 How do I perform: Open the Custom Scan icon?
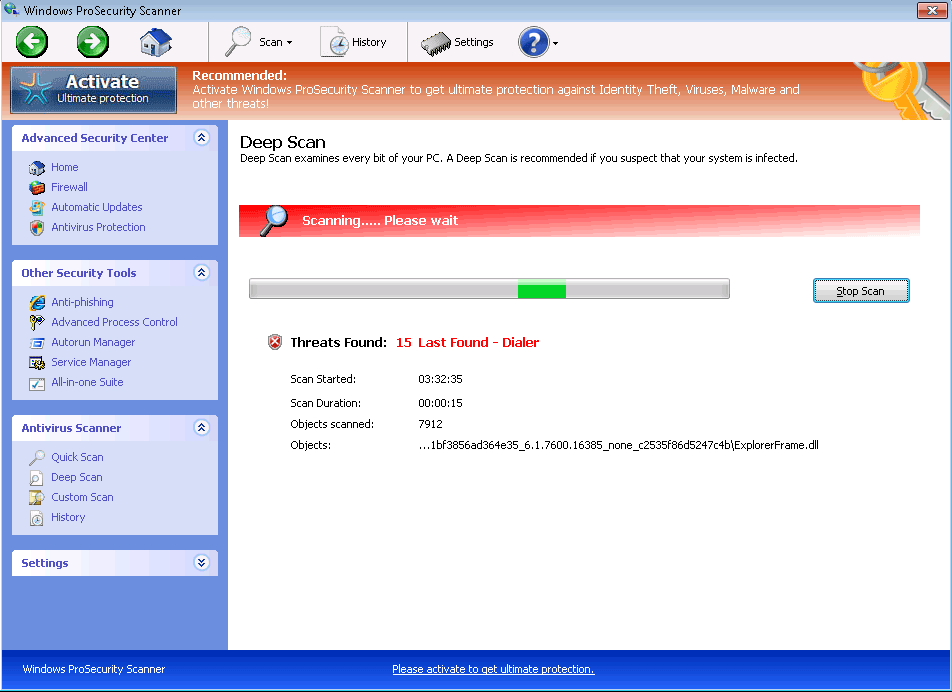tap(37, 497)
